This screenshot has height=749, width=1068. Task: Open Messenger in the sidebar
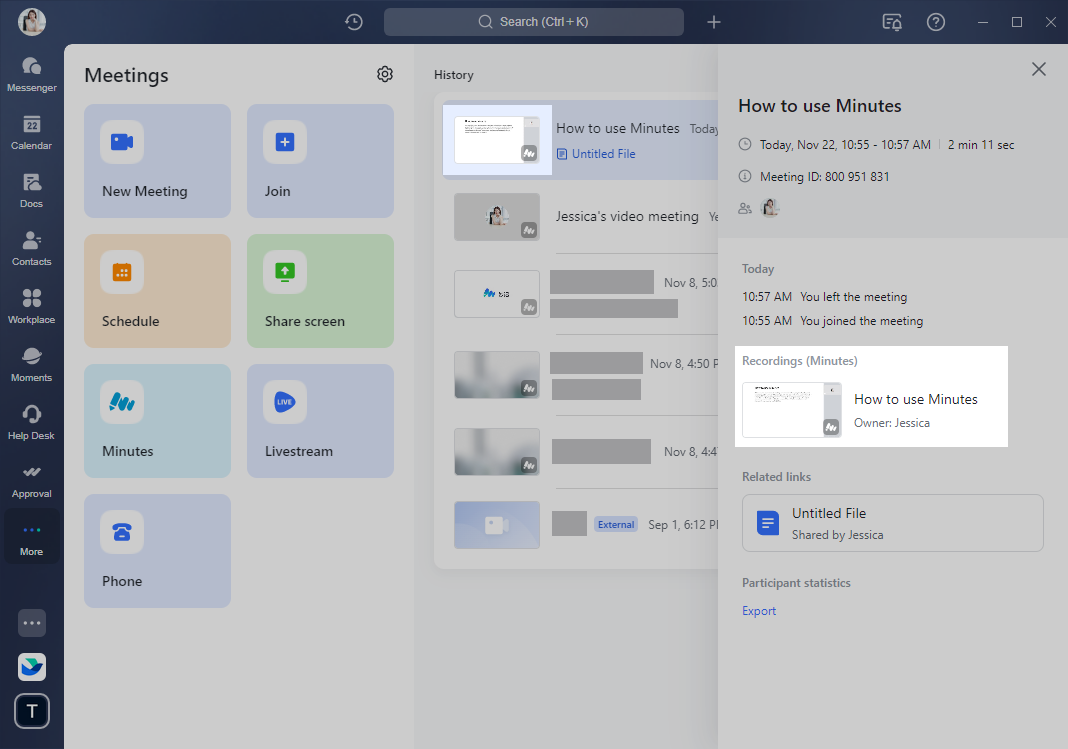click(31, 74)
